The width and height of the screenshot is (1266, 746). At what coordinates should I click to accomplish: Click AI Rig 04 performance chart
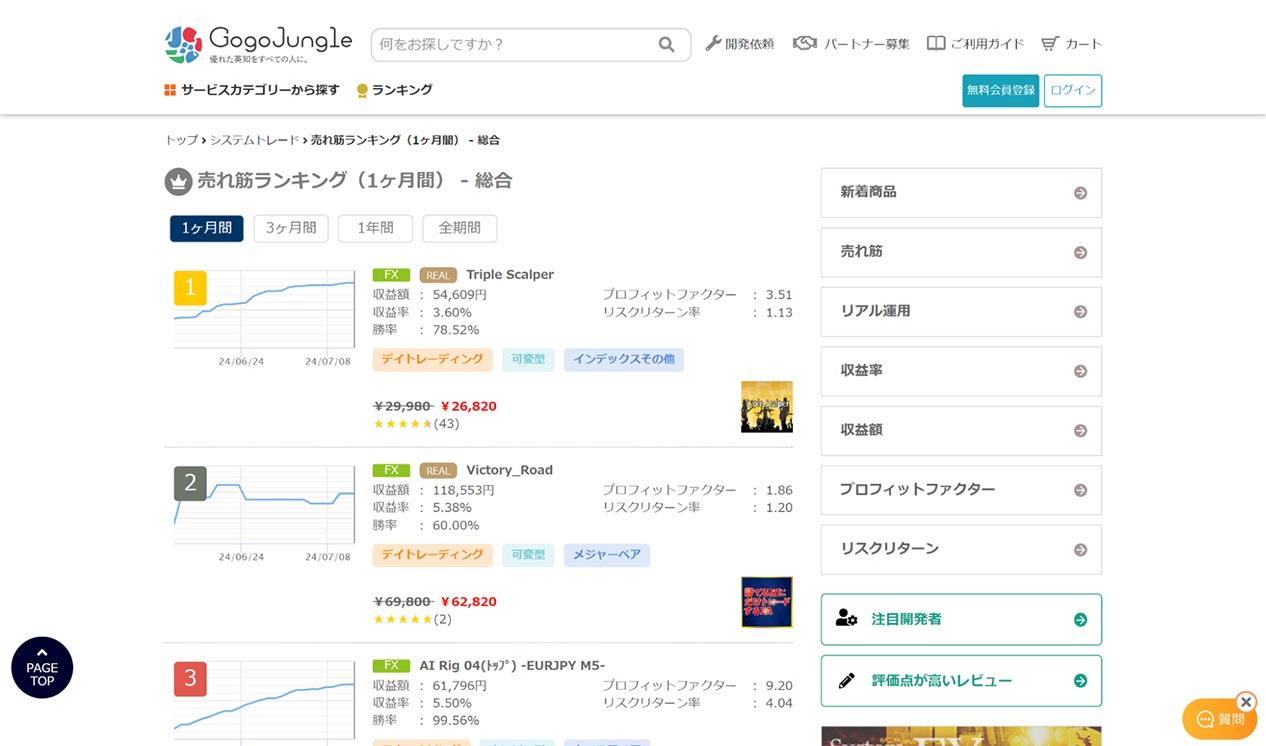point(264,702)
